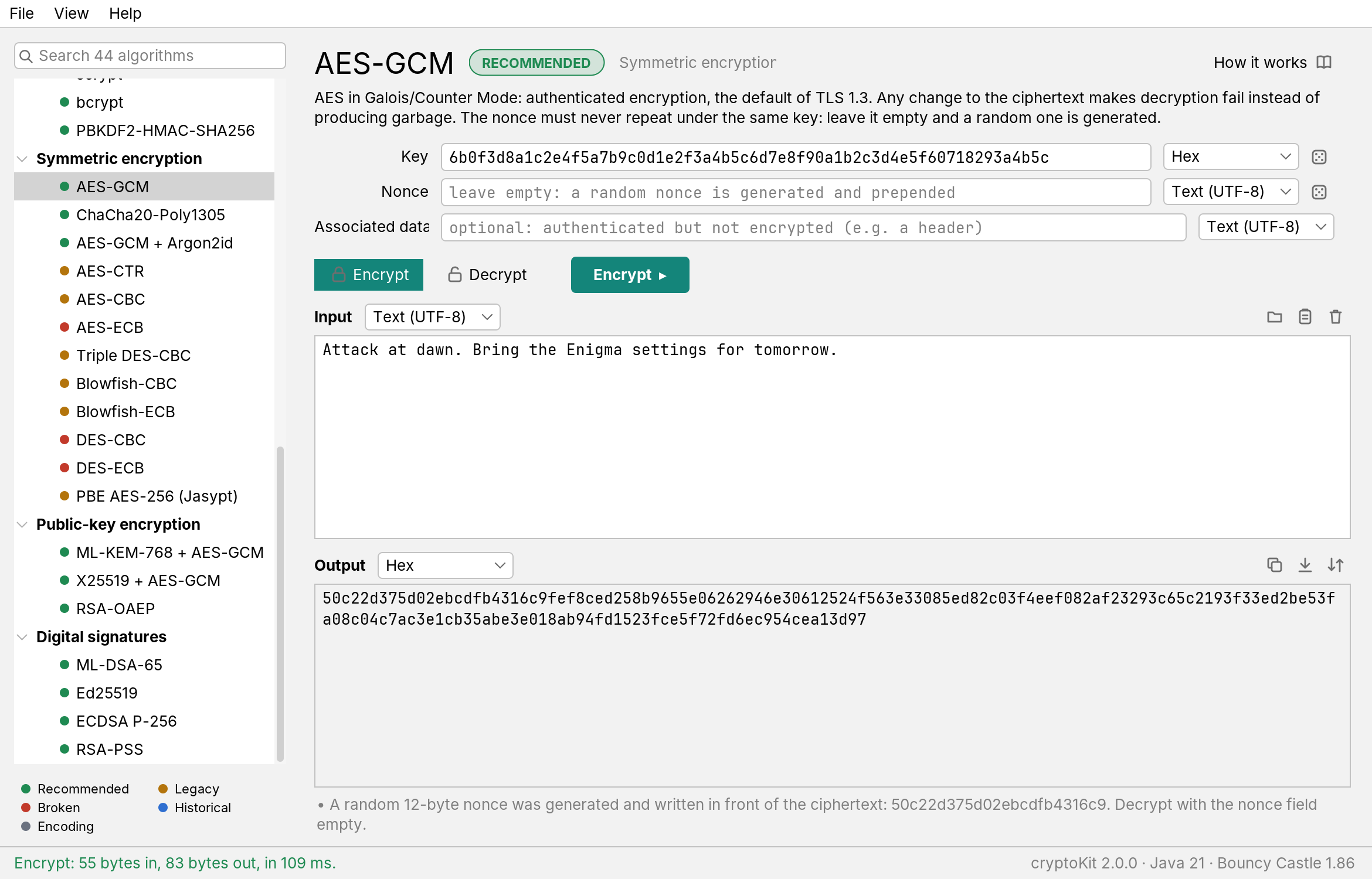Image resolution: width=1372 pixels, height=879 pixels.
Task: Choose RSA-OAEP from the list
Action: (144, 609)
